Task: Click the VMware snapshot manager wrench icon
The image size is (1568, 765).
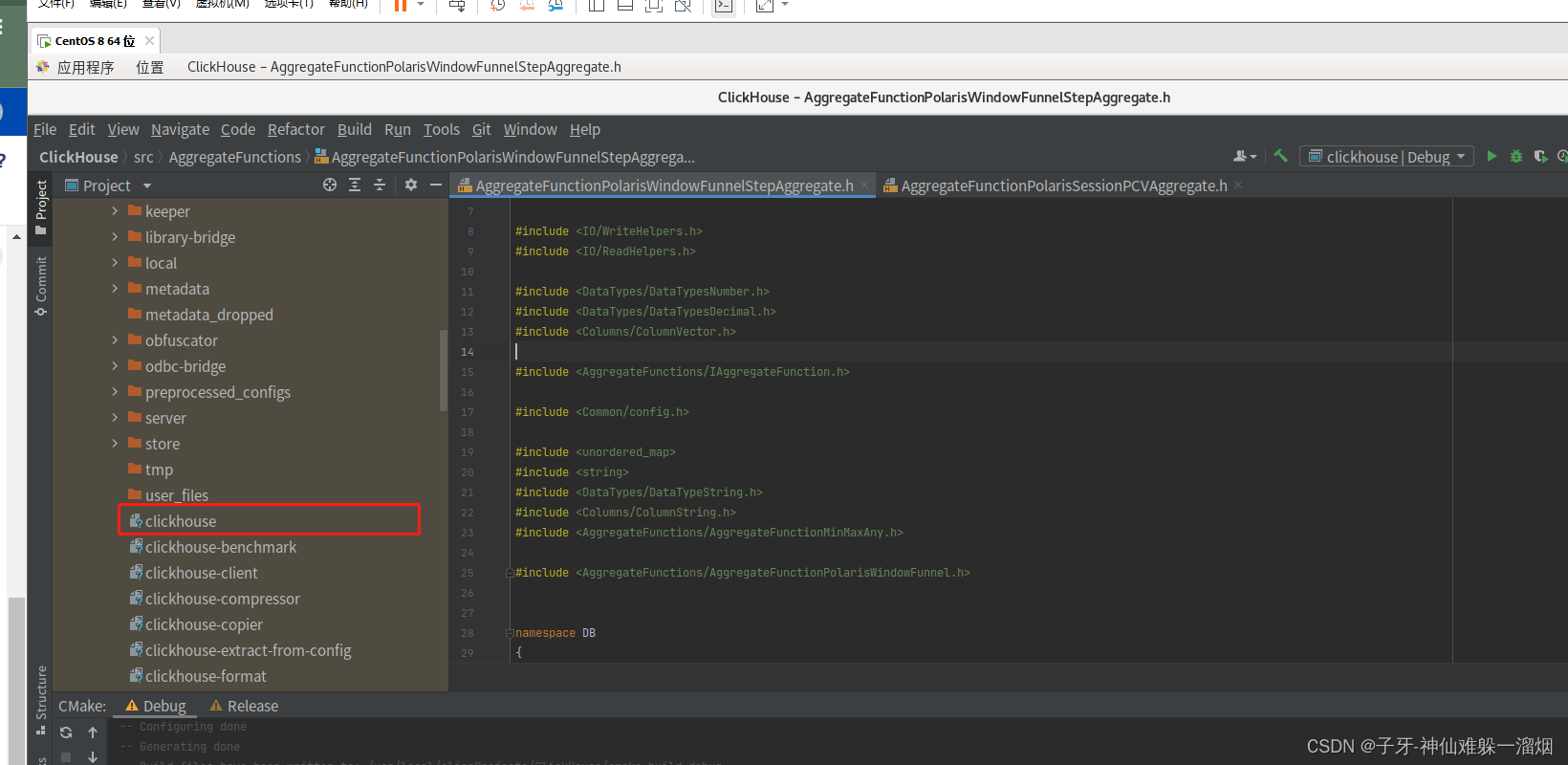Action: (555, 6)
